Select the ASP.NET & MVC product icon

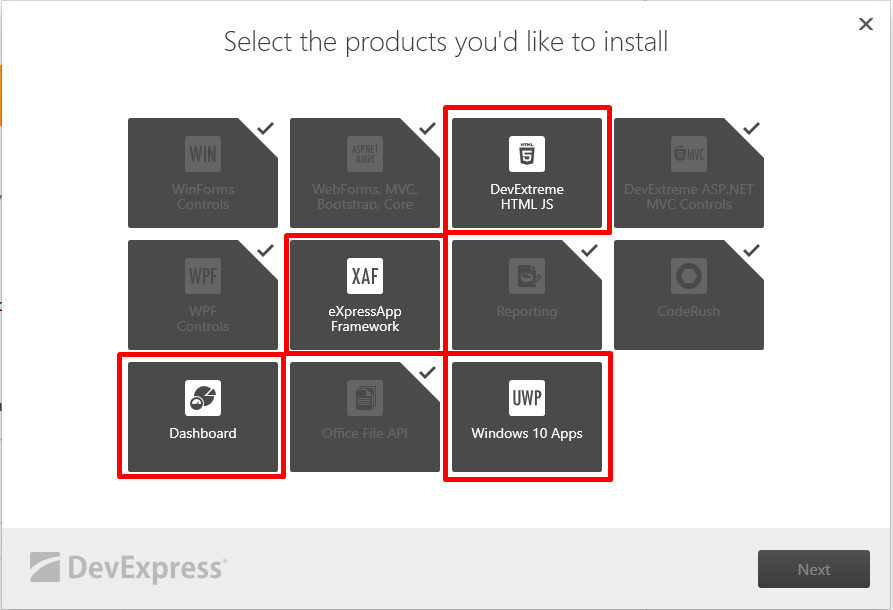coord(365,154)
